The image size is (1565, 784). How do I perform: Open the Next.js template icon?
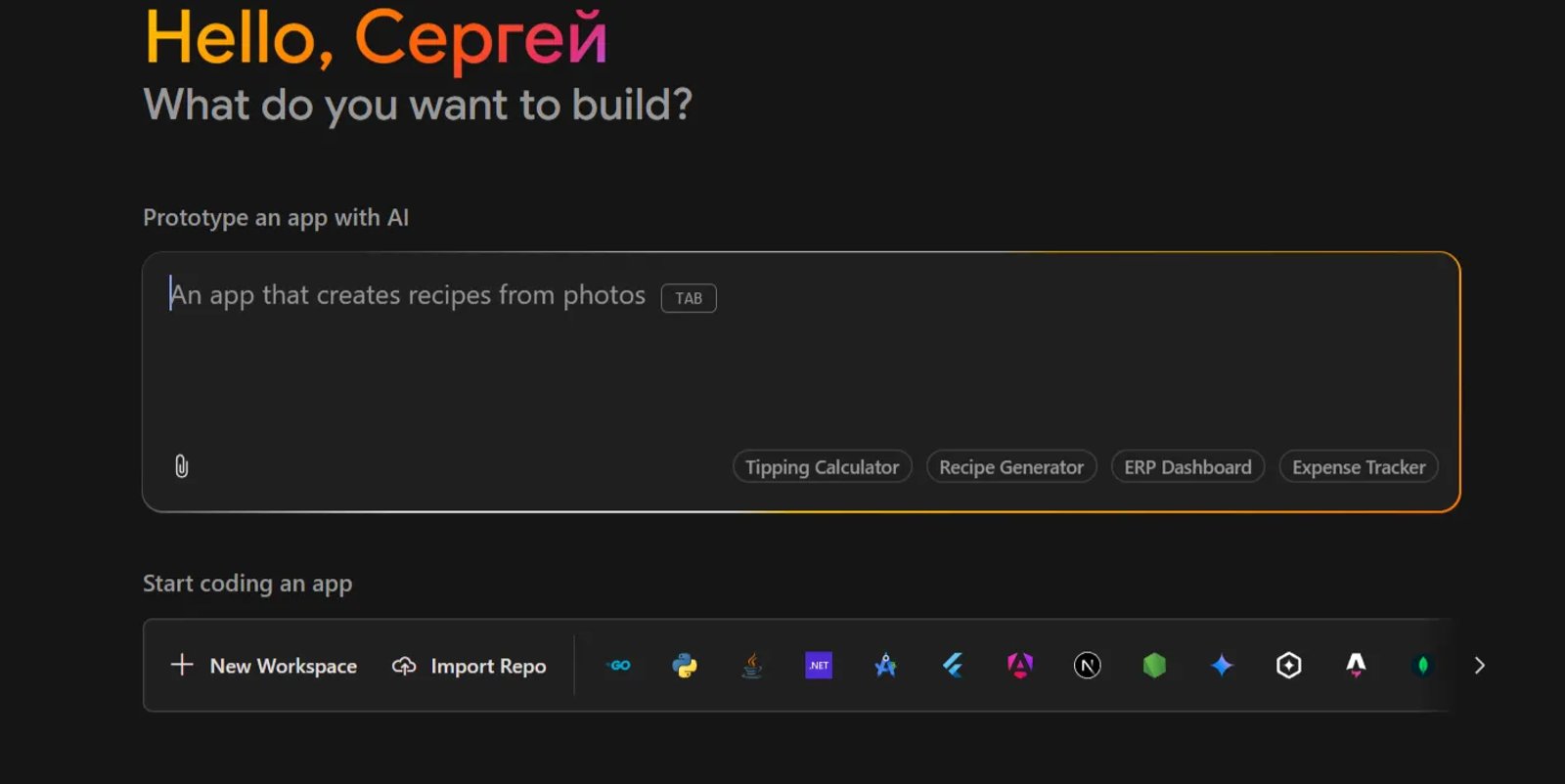[1086, 665]
